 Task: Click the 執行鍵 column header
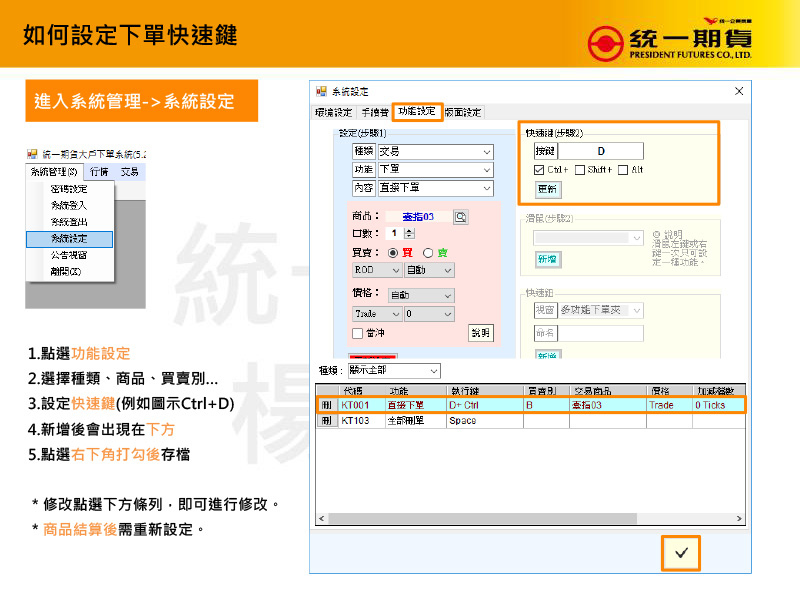click(485, 391)
